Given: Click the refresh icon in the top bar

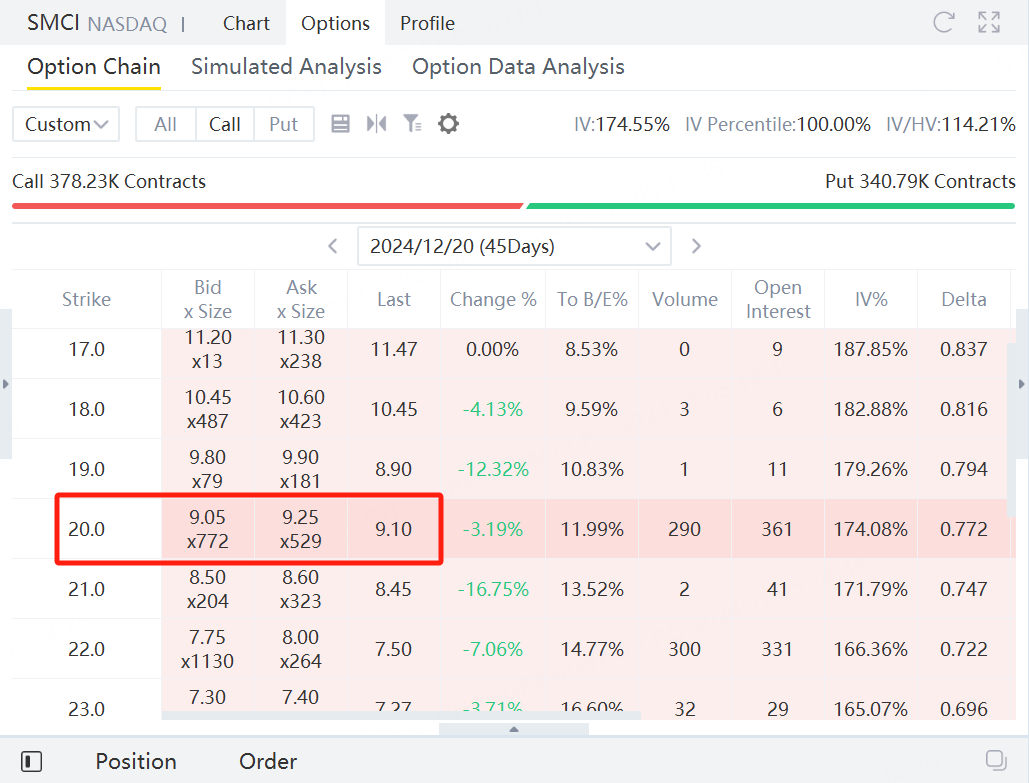Looking at the screenshot, I should click(x=943, y=23).
